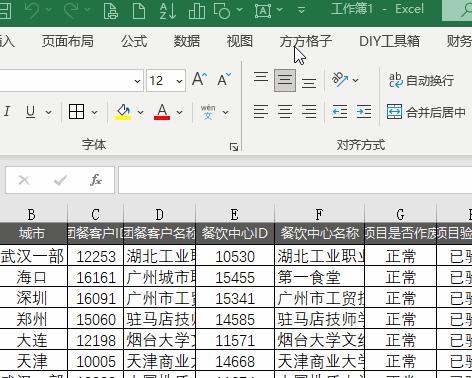Click the 合并后居中 merge button
472x378 pixels.
coord(426,112)
